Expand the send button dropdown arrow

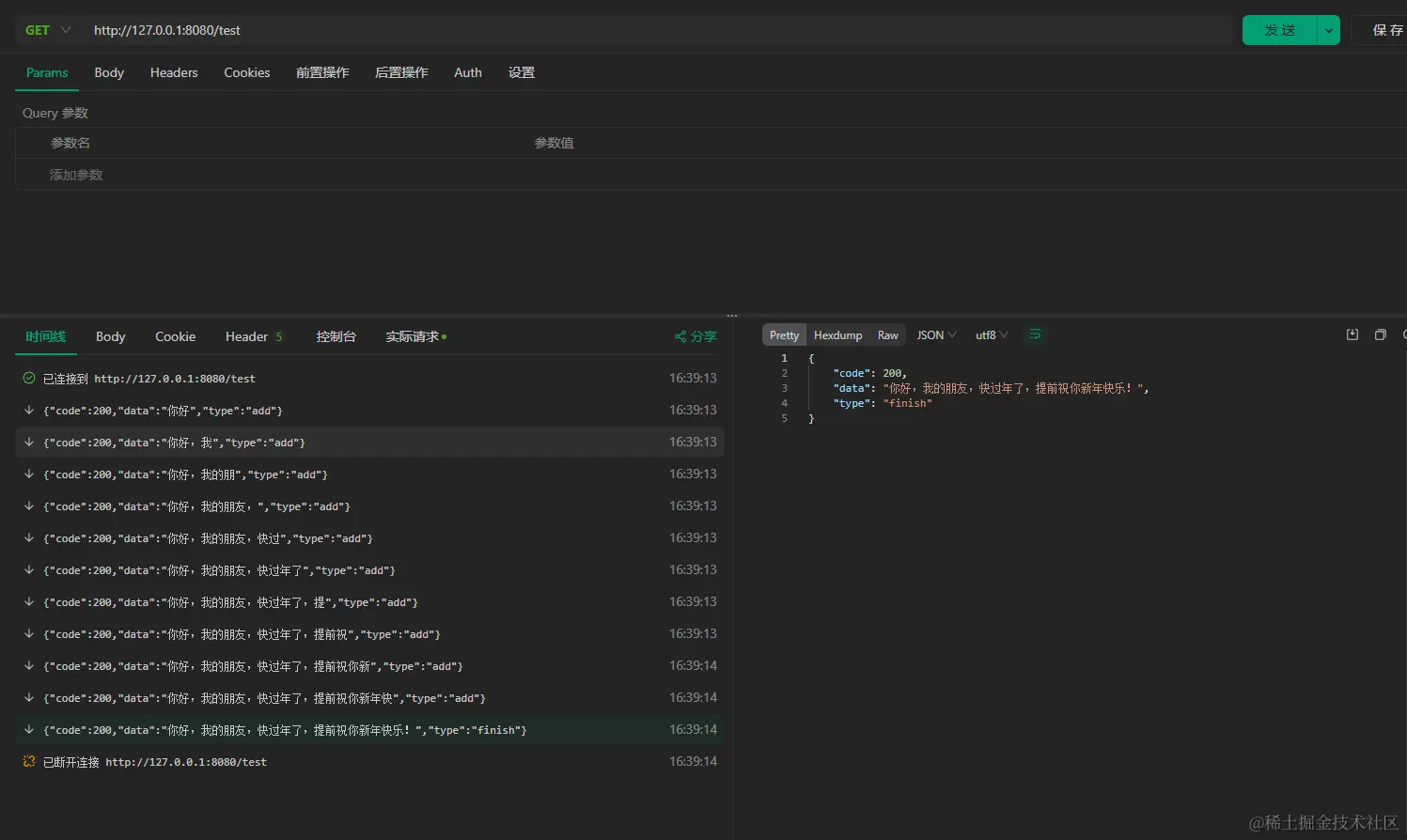click(x=1328, y=29)
